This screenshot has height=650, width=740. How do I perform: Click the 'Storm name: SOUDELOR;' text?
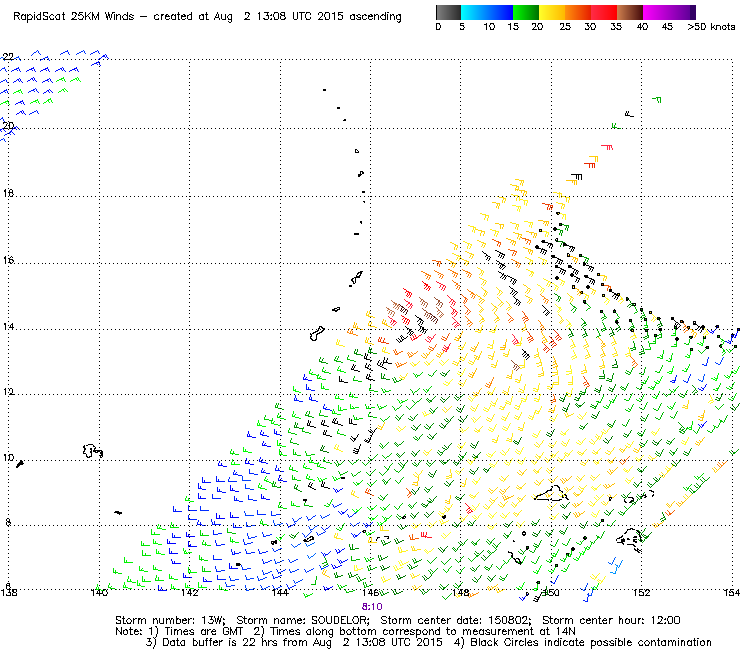[303, 620]
